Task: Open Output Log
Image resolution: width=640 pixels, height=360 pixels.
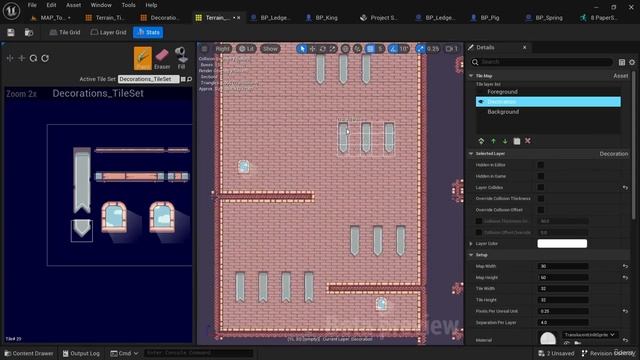Action: coord(81,353)
